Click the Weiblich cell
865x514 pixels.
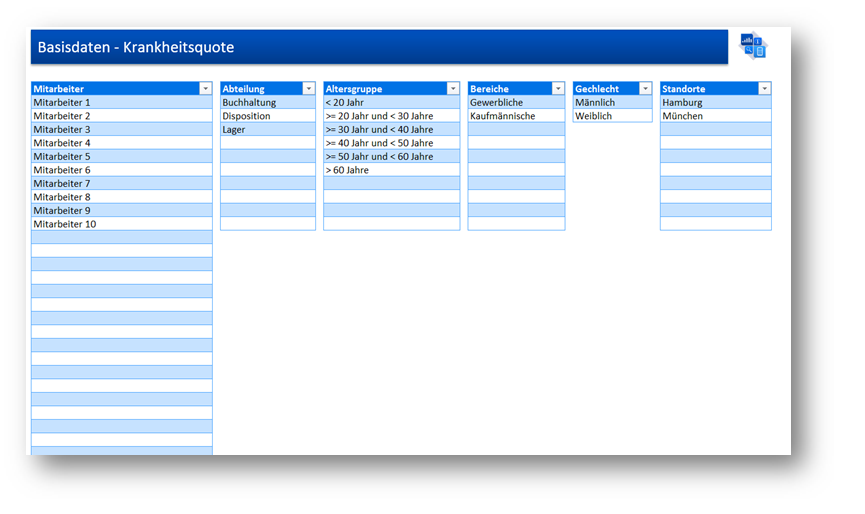(x=612, y=116)
